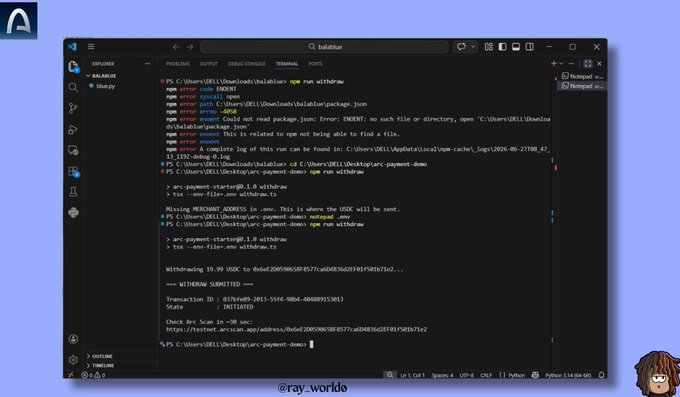Image resolution: width=680 pixels, height=397 pixels.
Task: Change line endings via CRLF
Action: pyautogui.click(x=486, y=375)
